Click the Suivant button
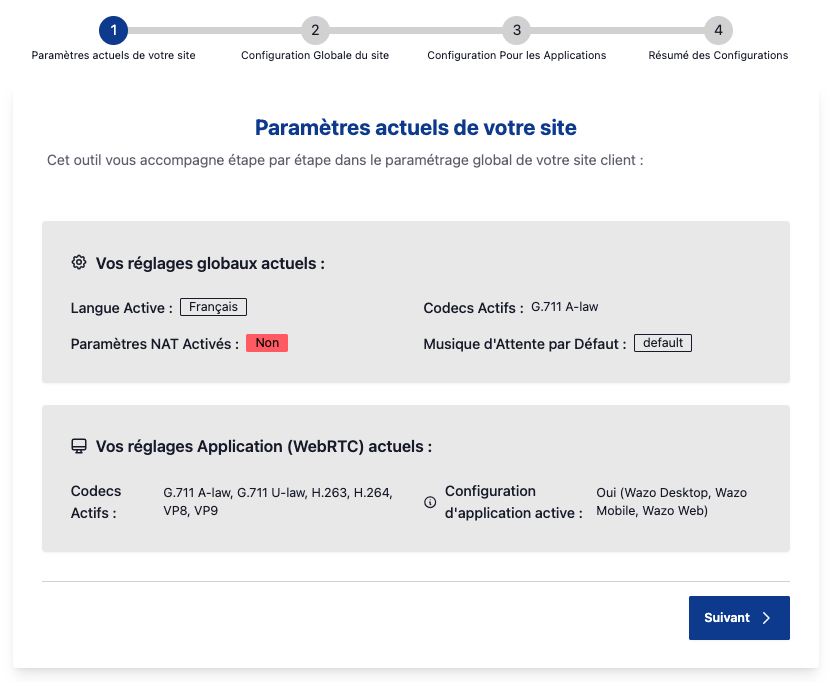This screenshot has height=682, width=831. point(739,618)
